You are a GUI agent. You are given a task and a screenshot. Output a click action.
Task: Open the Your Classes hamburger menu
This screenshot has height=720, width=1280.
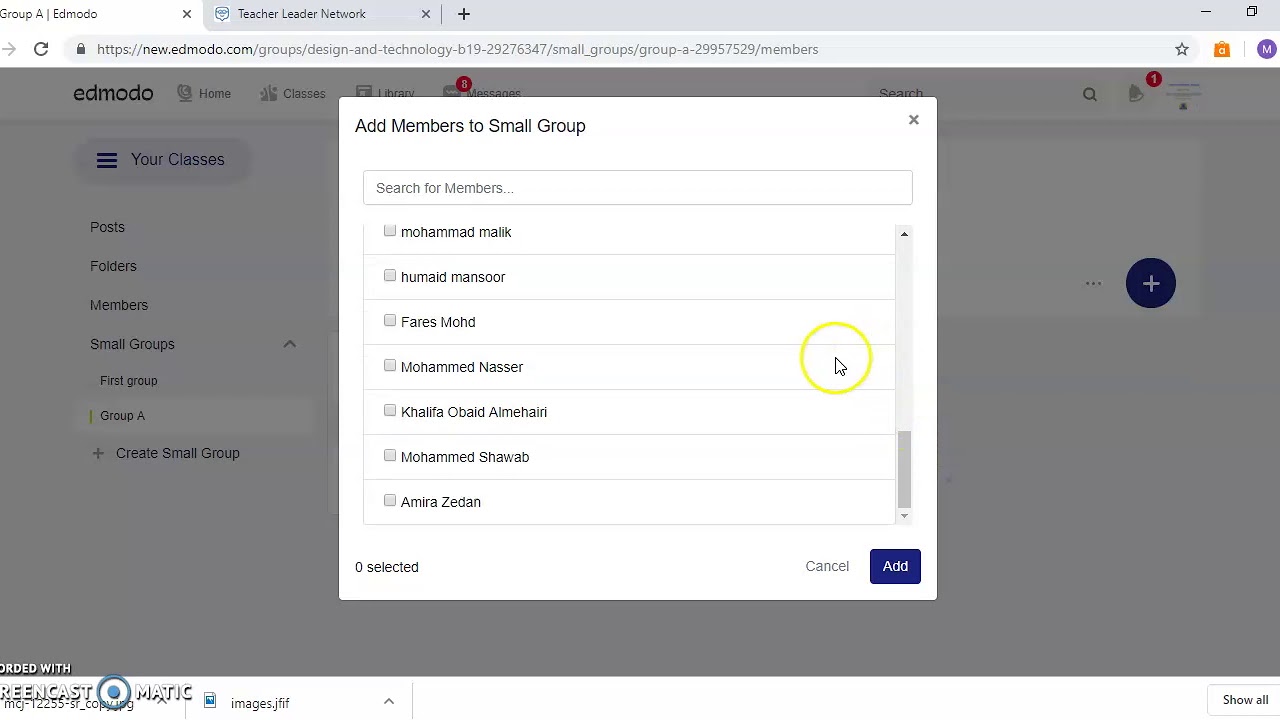pyautogui.click(x=107, y=160)
